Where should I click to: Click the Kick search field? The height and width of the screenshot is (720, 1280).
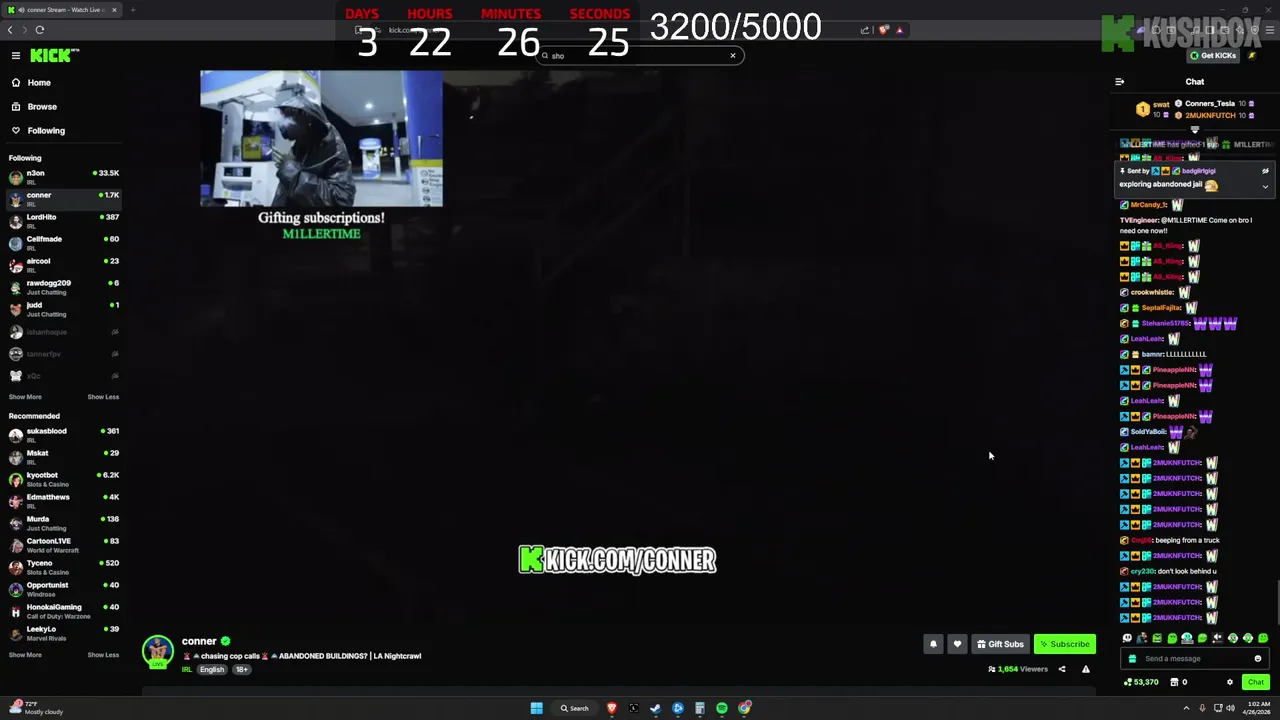[x=638, y=56]
